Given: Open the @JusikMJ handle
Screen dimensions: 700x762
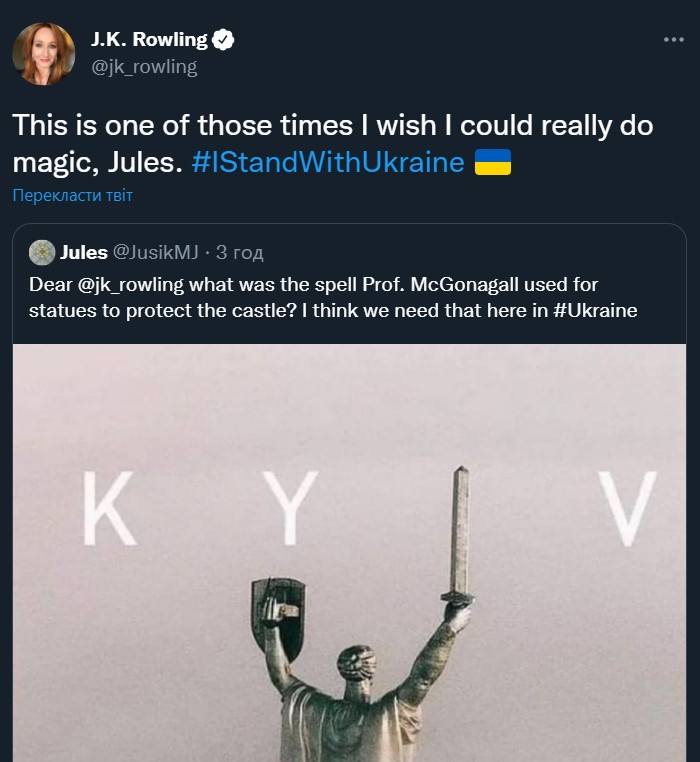Looking at the screenshot, I should pyautogui.click(x=156, y=252).
